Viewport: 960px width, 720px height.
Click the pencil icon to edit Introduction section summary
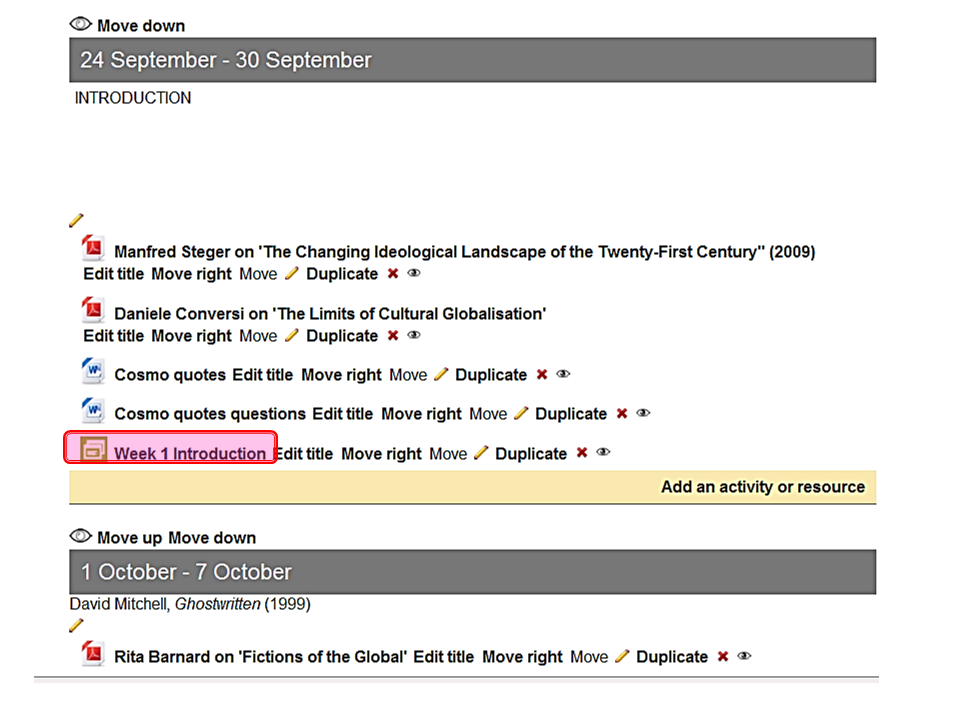pos(76,221)
